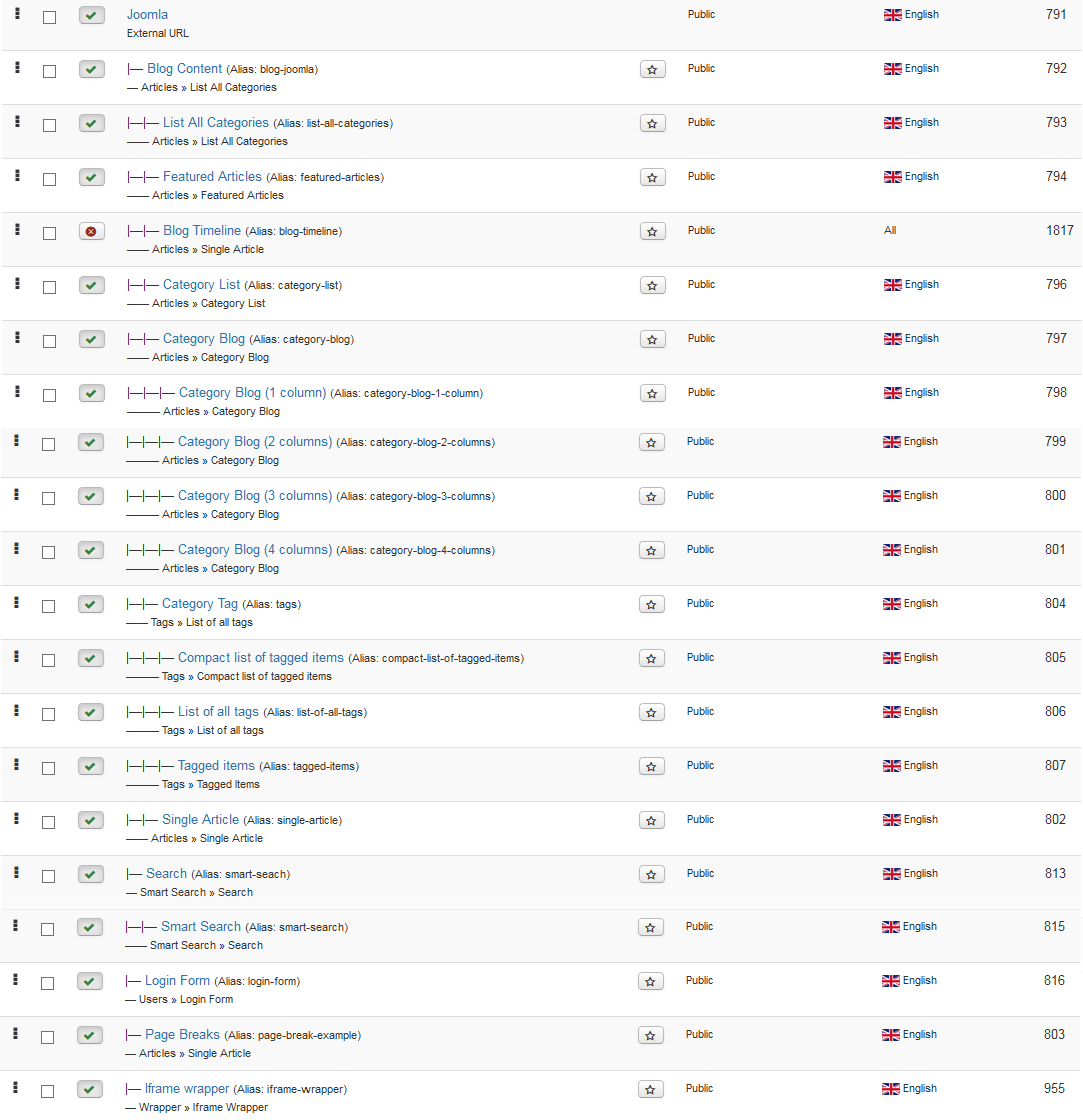Click ID 1817 in Blog Timeline row
1083x1120 pixels.
coord(1059,230)
